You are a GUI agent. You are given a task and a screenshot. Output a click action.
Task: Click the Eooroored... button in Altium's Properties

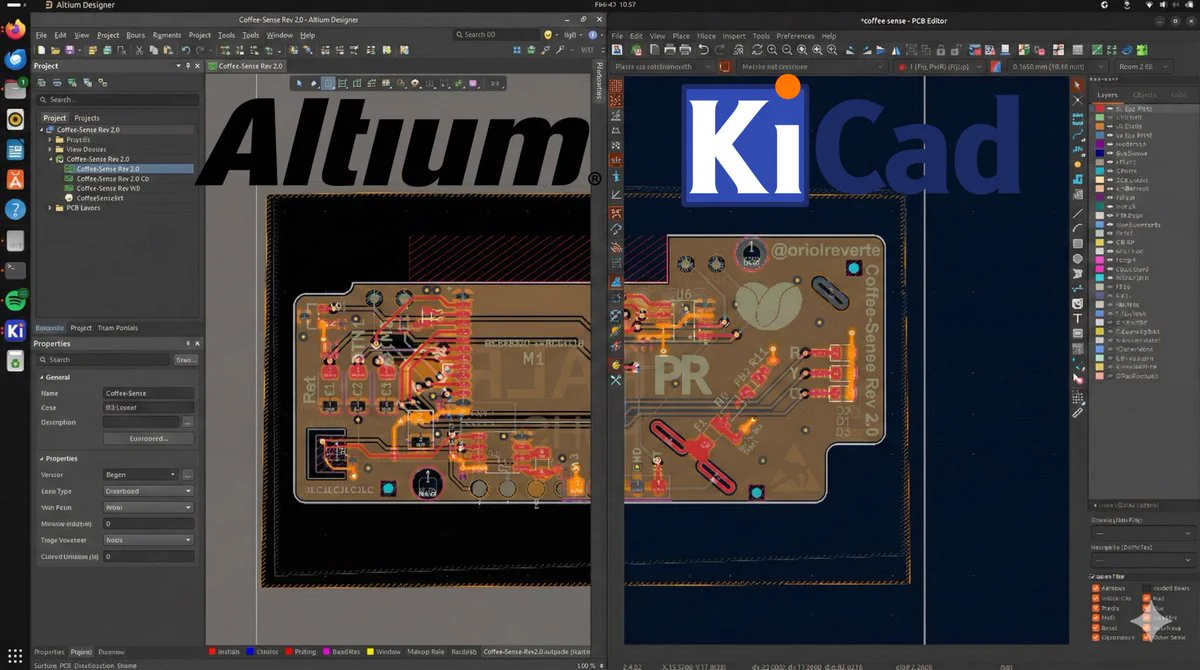148,438
